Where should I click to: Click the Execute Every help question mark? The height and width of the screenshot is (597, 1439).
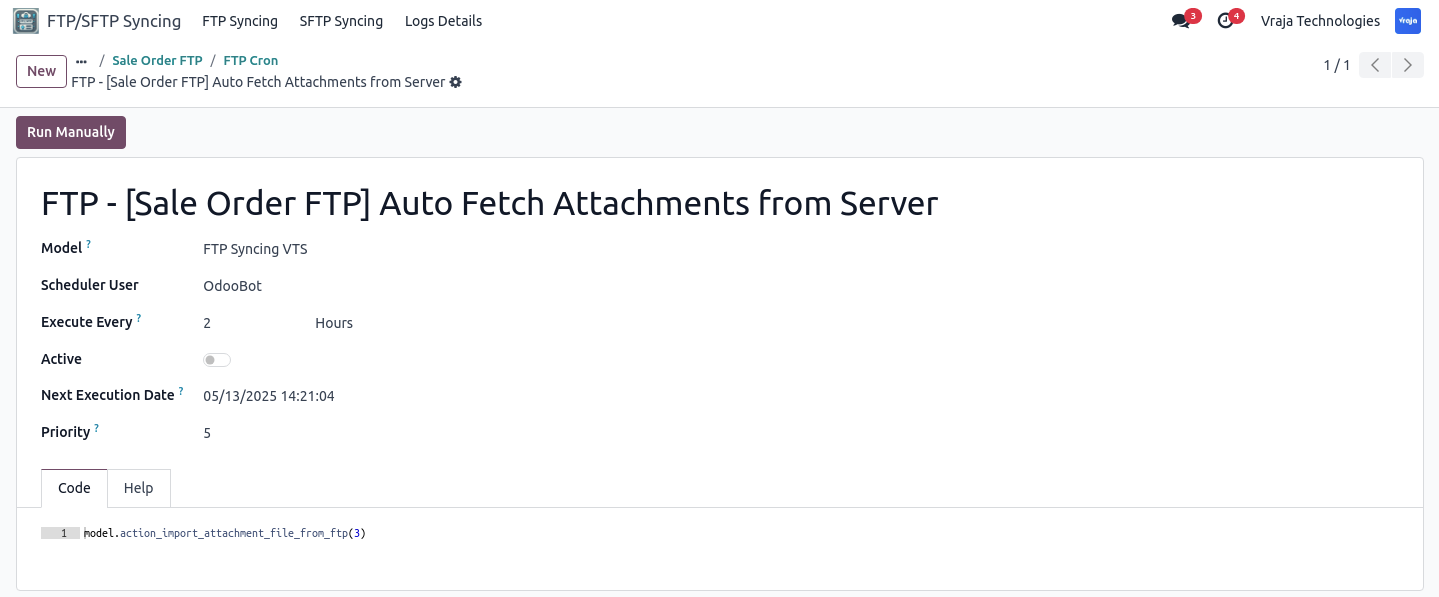click(x=139, y=318)
